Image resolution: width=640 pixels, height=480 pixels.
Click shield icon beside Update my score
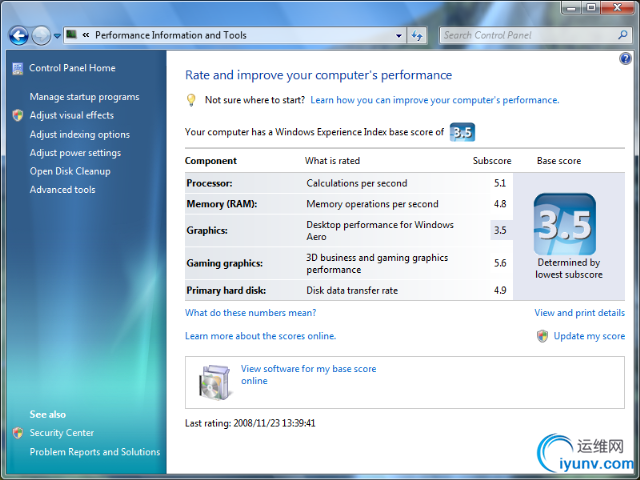click(x=542, y=336)
